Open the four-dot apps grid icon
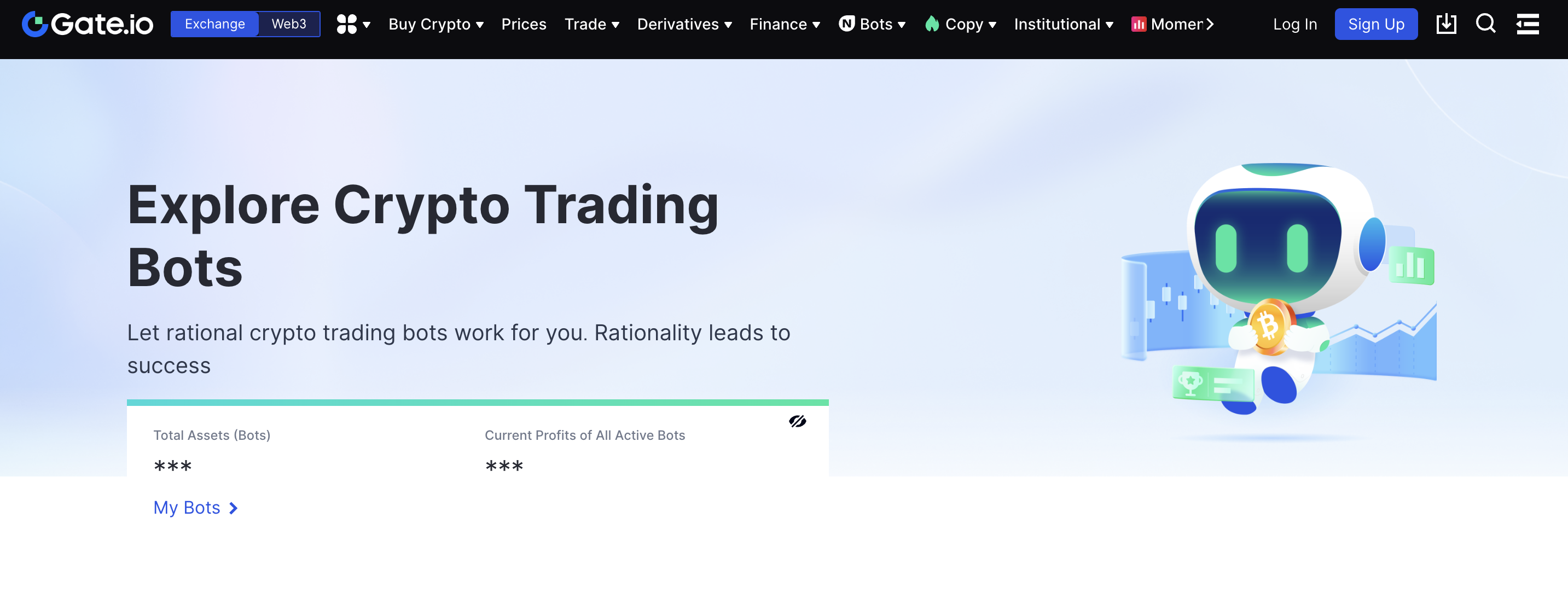Image resolution: width=1568 pixels, height=593 pixels. pos(347,25)
